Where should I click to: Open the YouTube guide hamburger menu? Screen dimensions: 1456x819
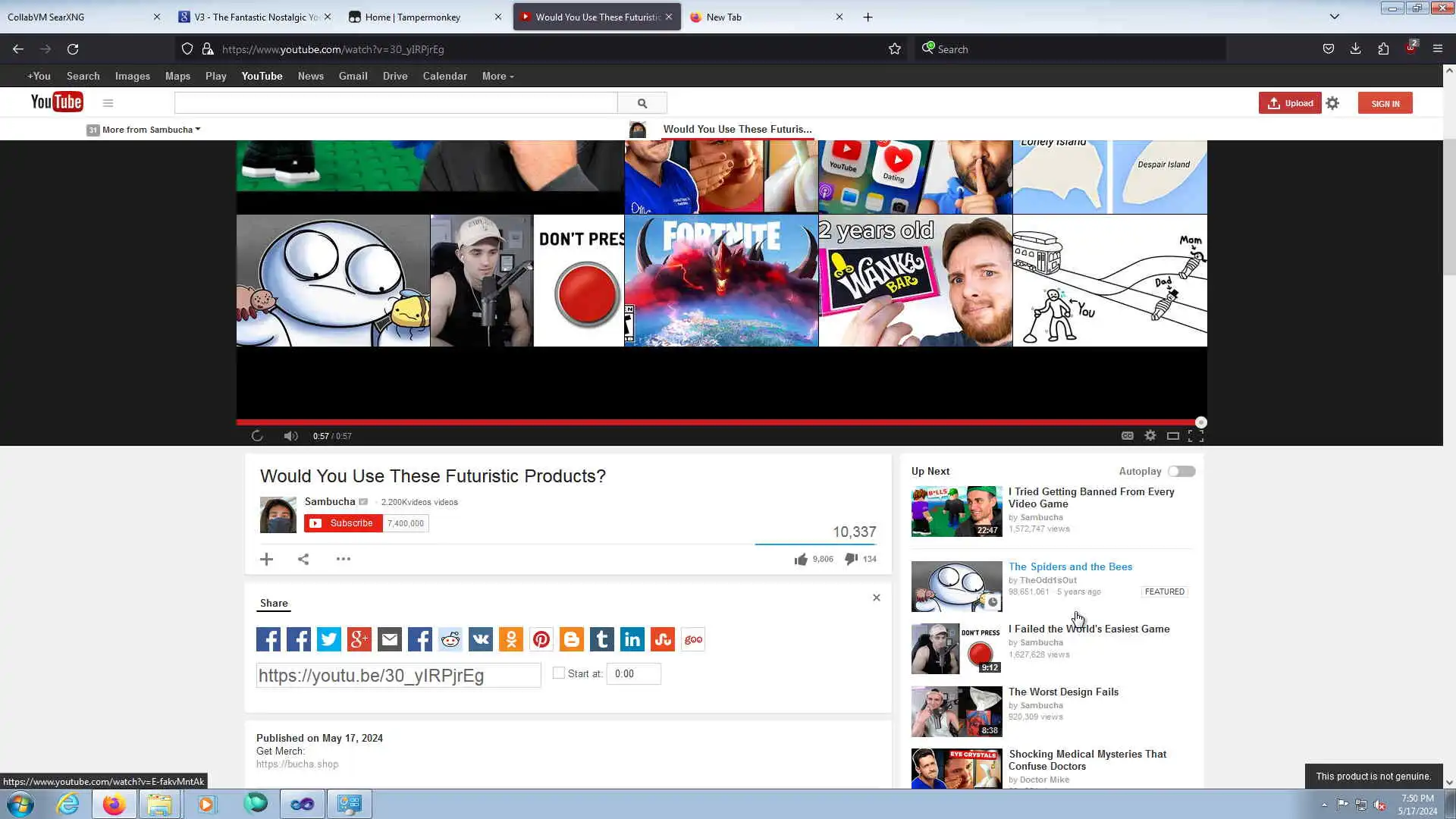click(108, 103)
